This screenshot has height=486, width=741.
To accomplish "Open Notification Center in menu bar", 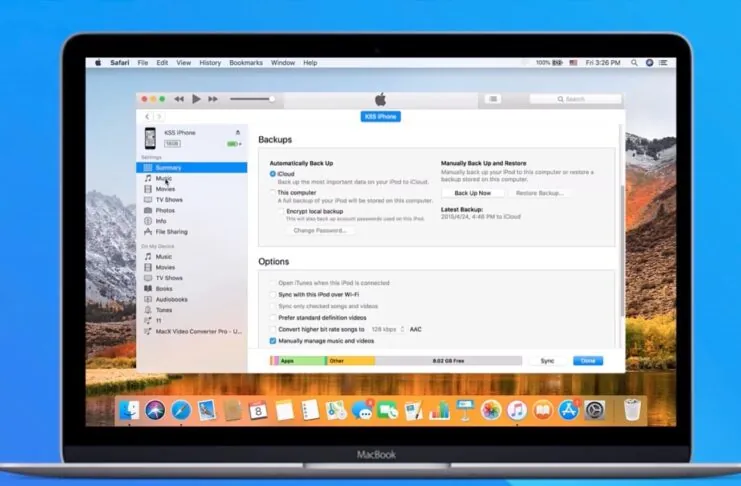I will tap(663, 62).
